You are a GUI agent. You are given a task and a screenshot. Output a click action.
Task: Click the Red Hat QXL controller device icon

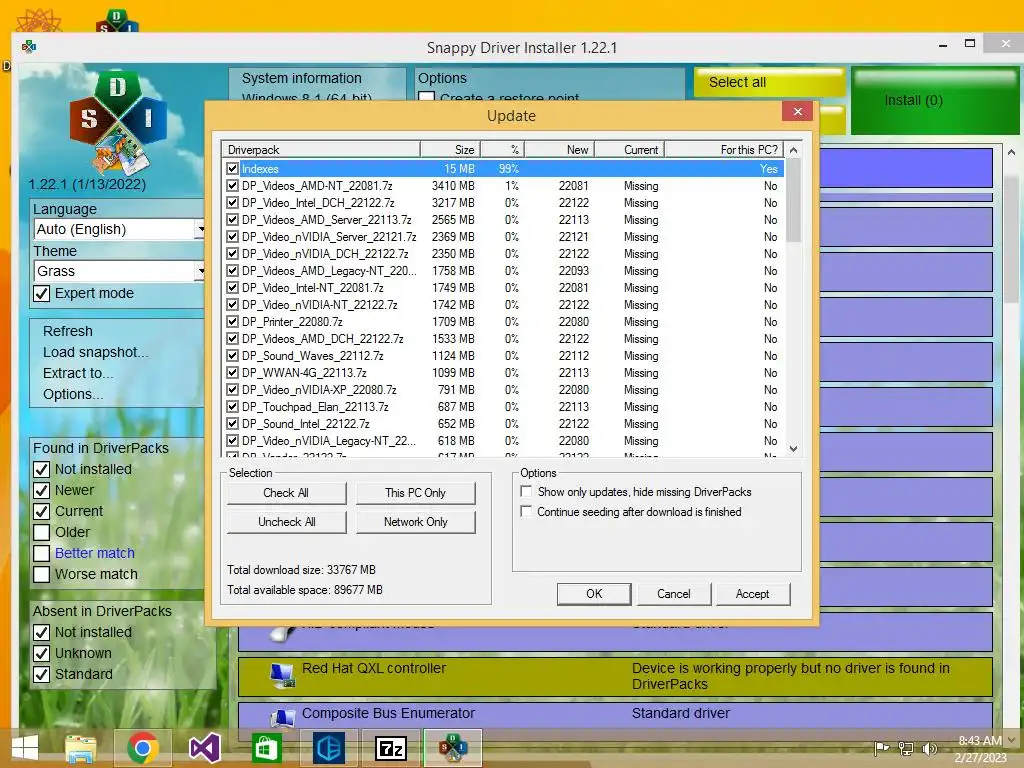pyautogui.click(x=282, y=675)
